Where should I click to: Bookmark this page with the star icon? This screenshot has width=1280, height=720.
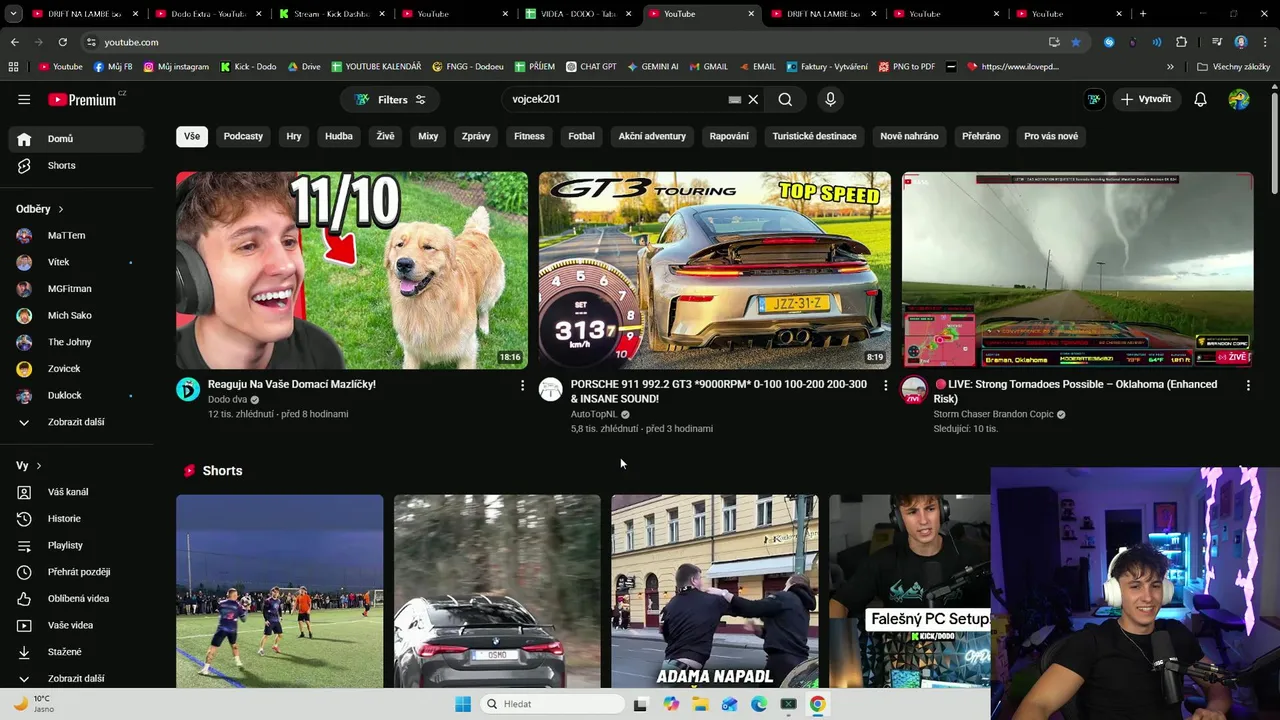[1076, 42]
